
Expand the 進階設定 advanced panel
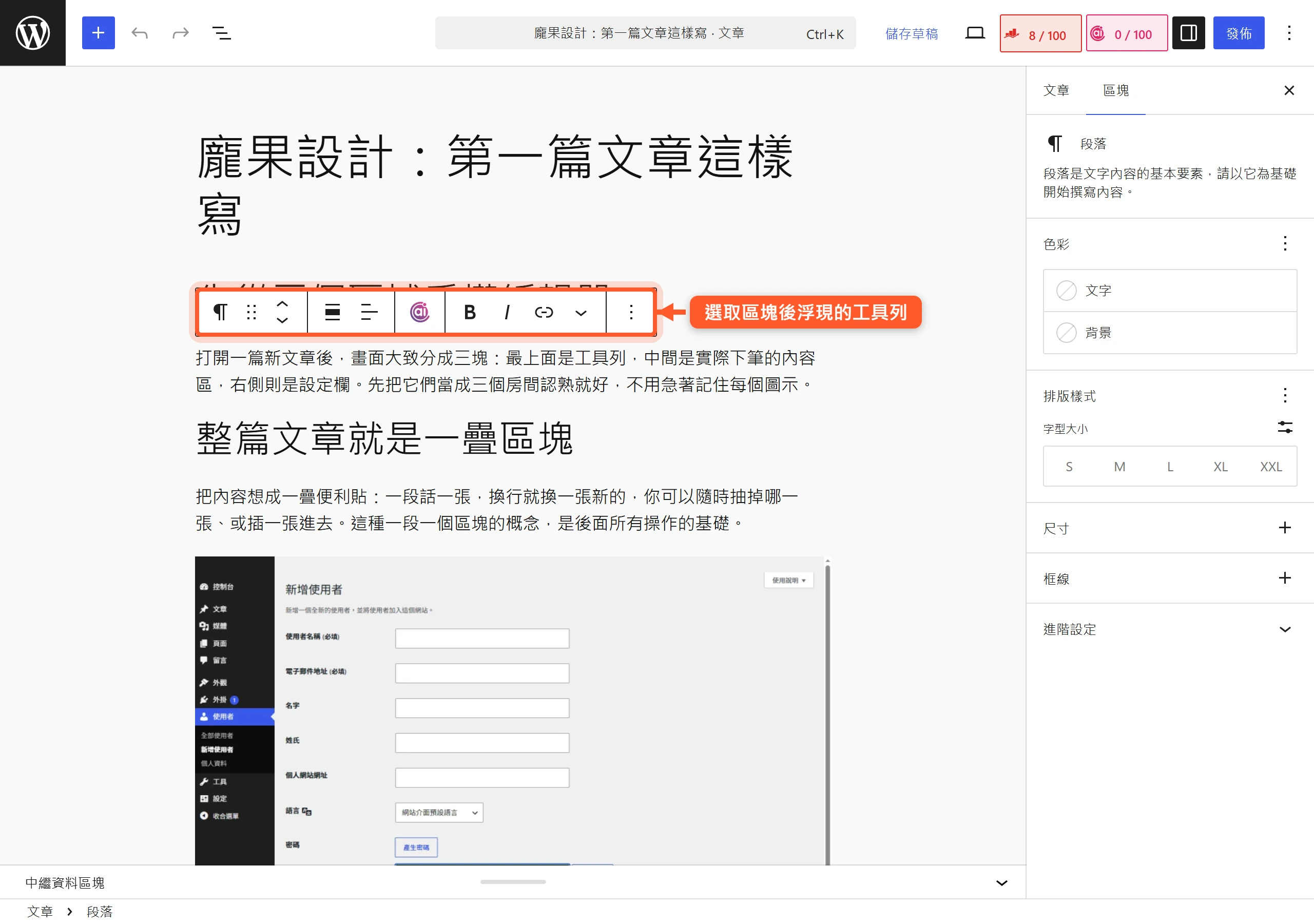tap(1169, 629)
